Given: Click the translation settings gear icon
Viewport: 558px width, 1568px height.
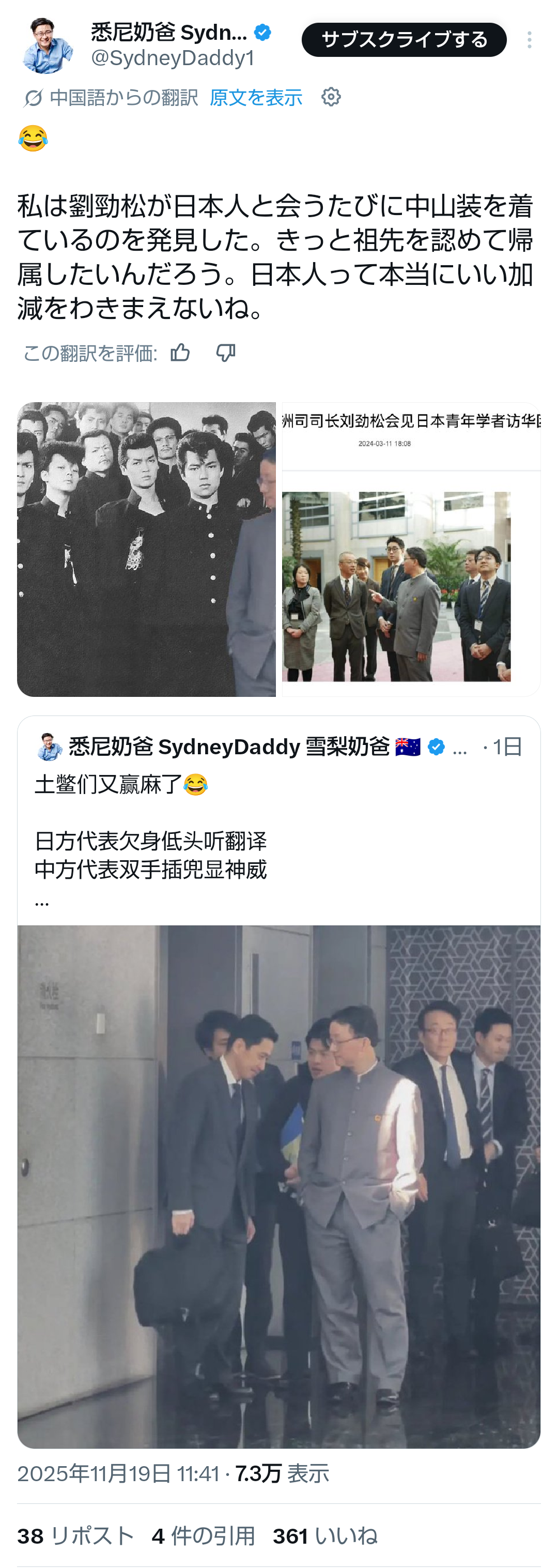Looking at the screenshot, I should tap(331, 97).
